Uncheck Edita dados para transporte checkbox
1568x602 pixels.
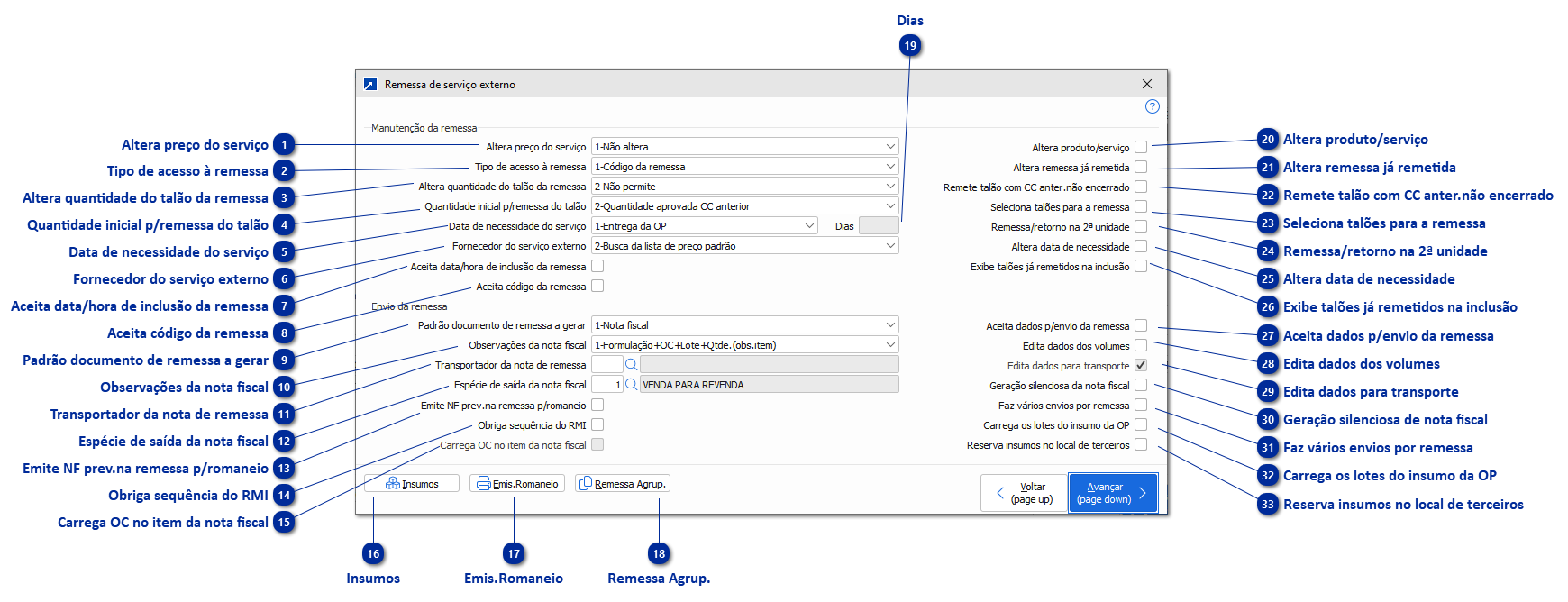1141,365
